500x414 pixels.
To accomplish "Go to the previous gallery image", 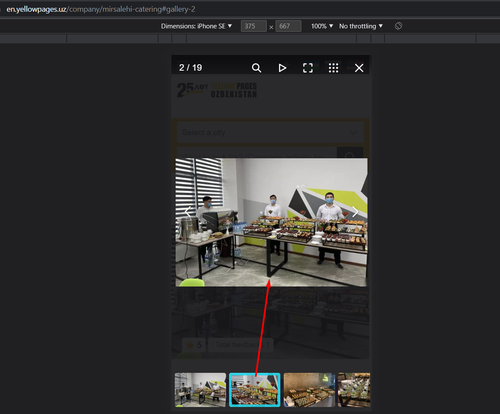I will click(x=188, y=212).
